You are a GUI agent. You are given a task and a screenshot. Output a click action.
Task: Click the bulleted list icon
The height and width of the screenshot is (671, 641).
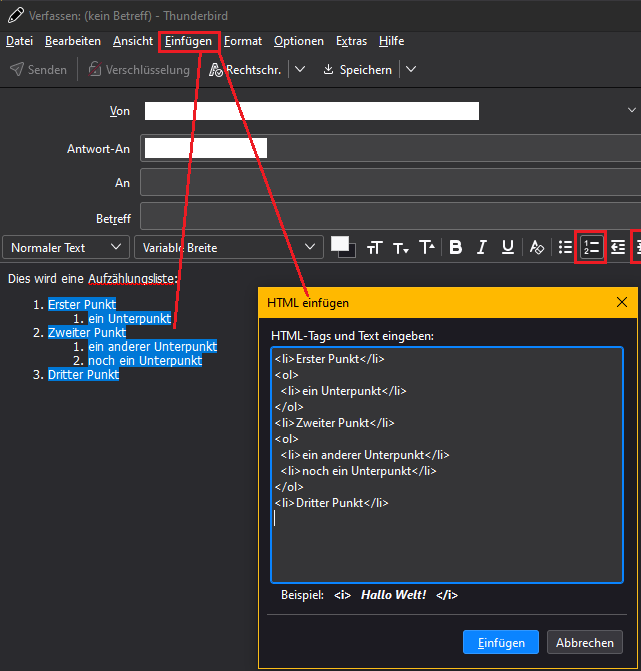(x=565, y=247)
